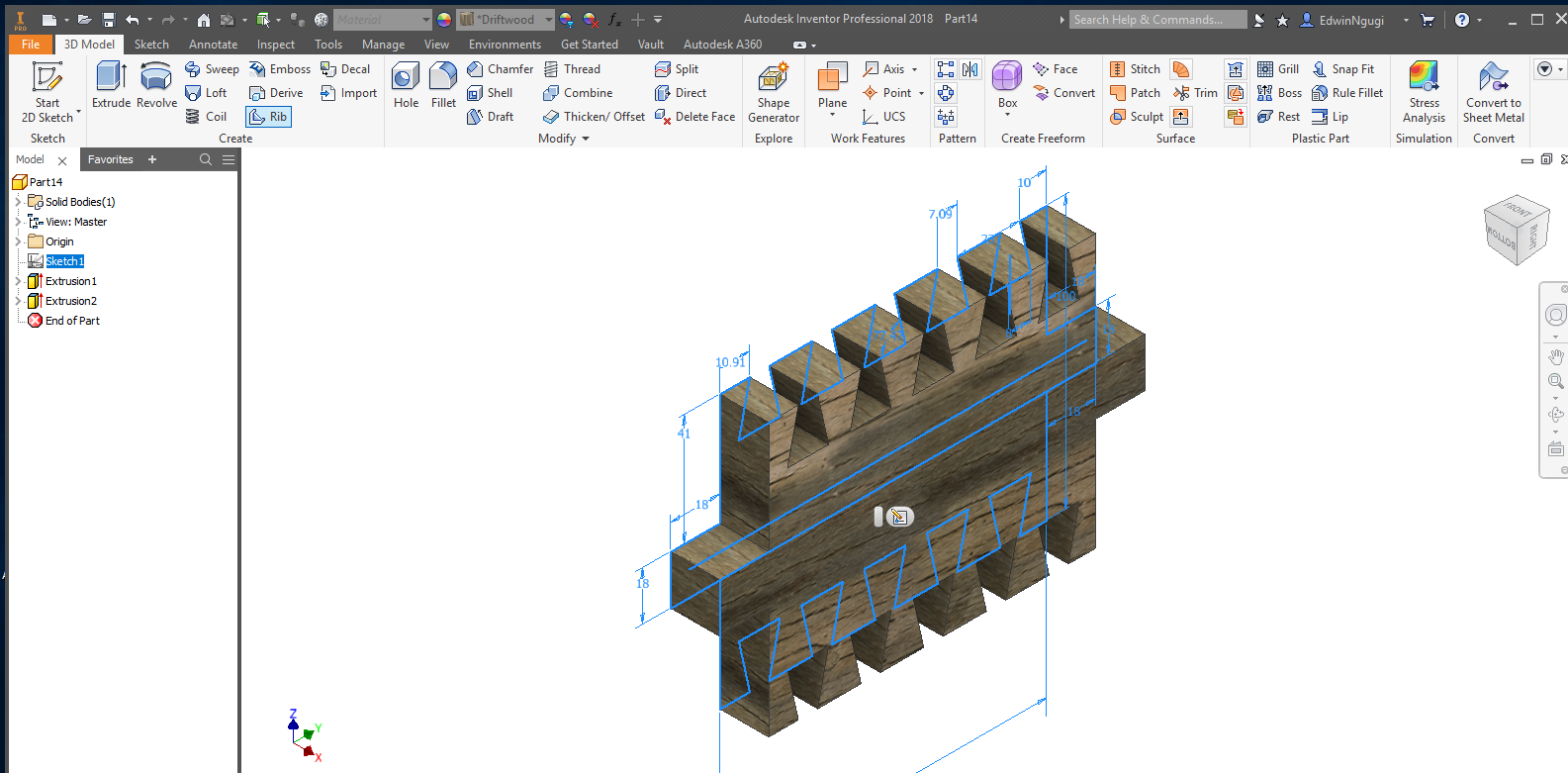Activate the Extrude tool
This screenshot has height=773, width=1568.
(111, 85)
